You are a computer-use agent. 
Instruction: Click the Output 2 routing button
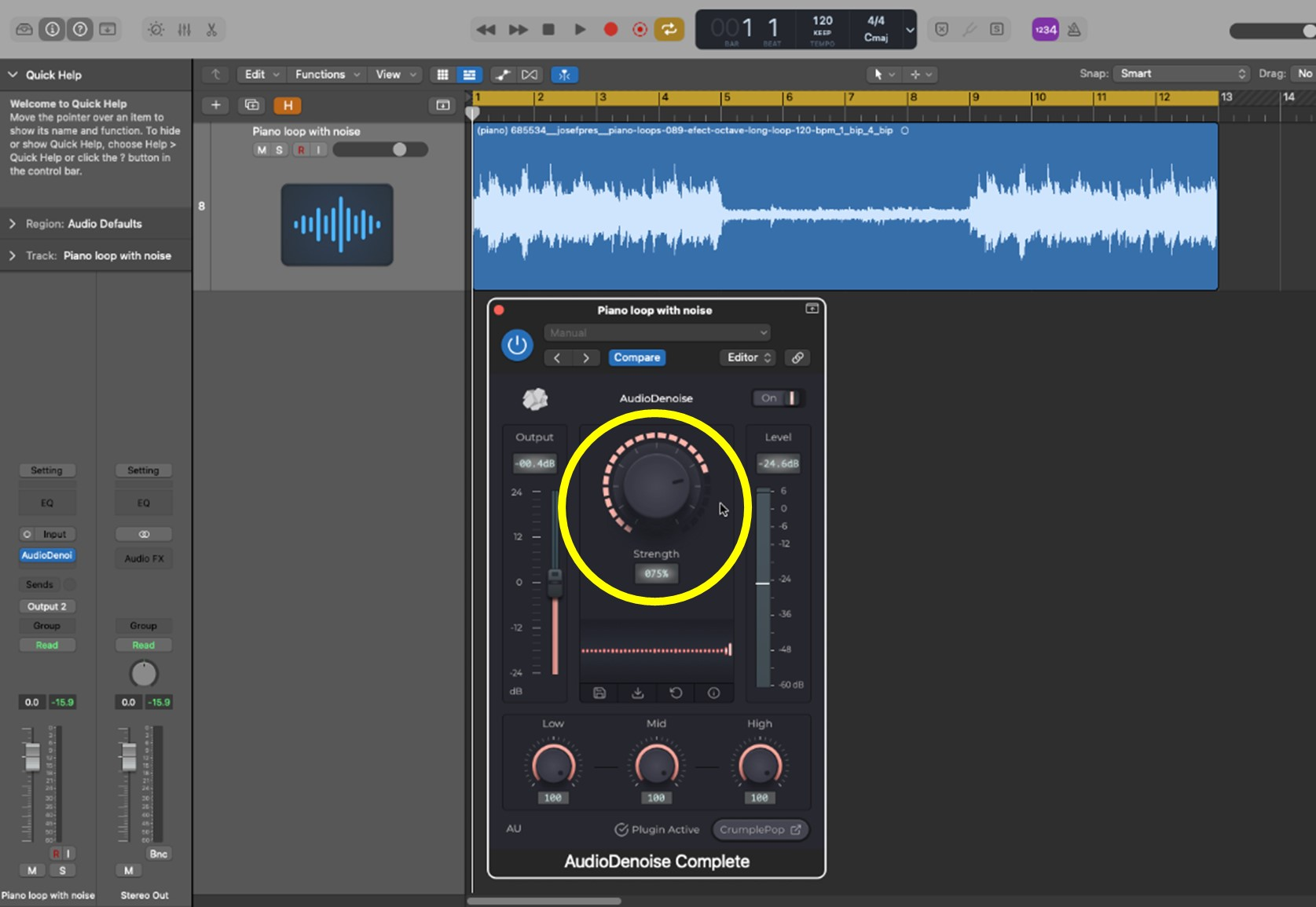pos(47,606)
